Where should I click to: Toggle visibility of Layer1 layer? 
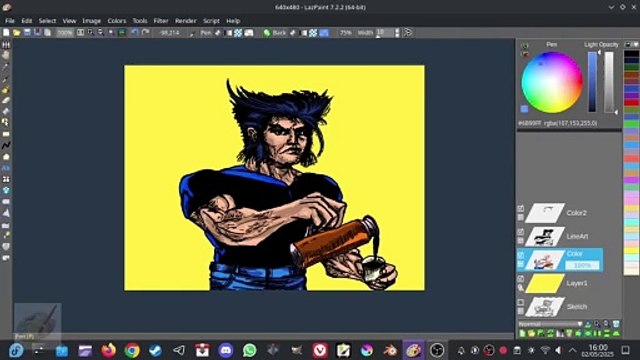(x=520, y=279)
